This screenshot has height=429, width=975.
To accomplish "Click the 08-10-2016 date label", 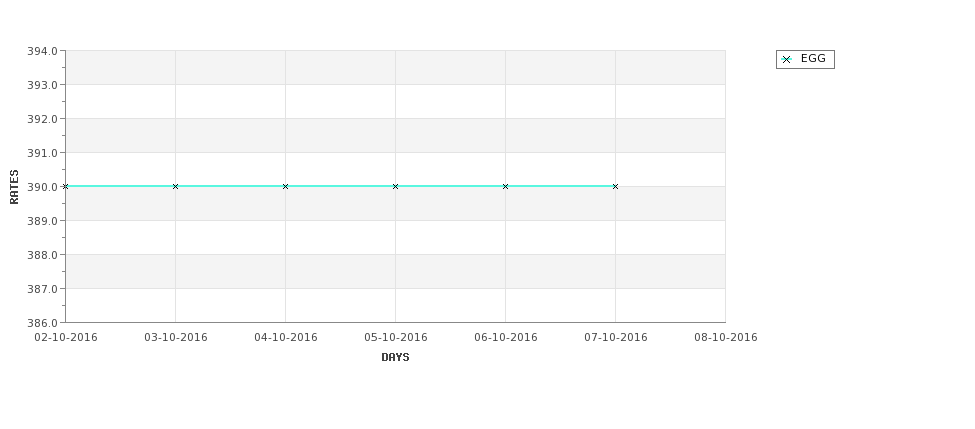I will tap(726, 338).
